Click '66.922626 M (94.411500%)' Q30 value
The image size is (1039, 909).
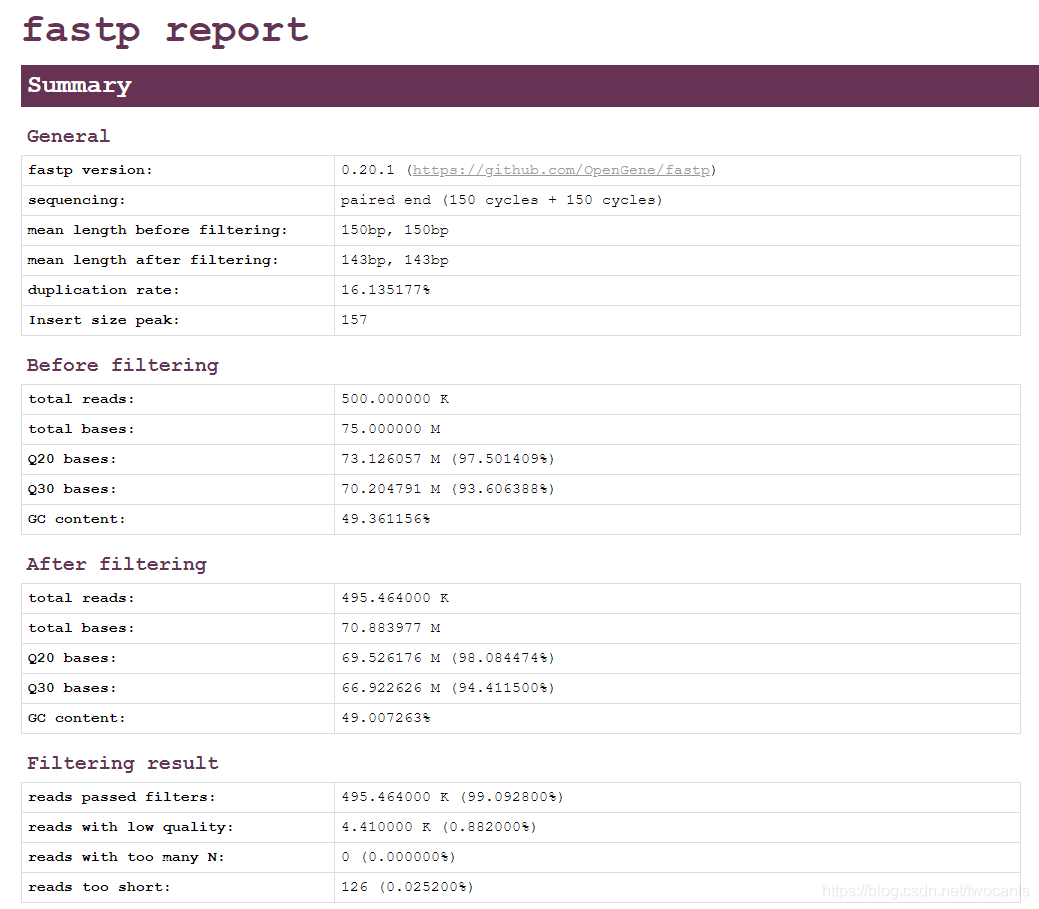tap(448, 688)
